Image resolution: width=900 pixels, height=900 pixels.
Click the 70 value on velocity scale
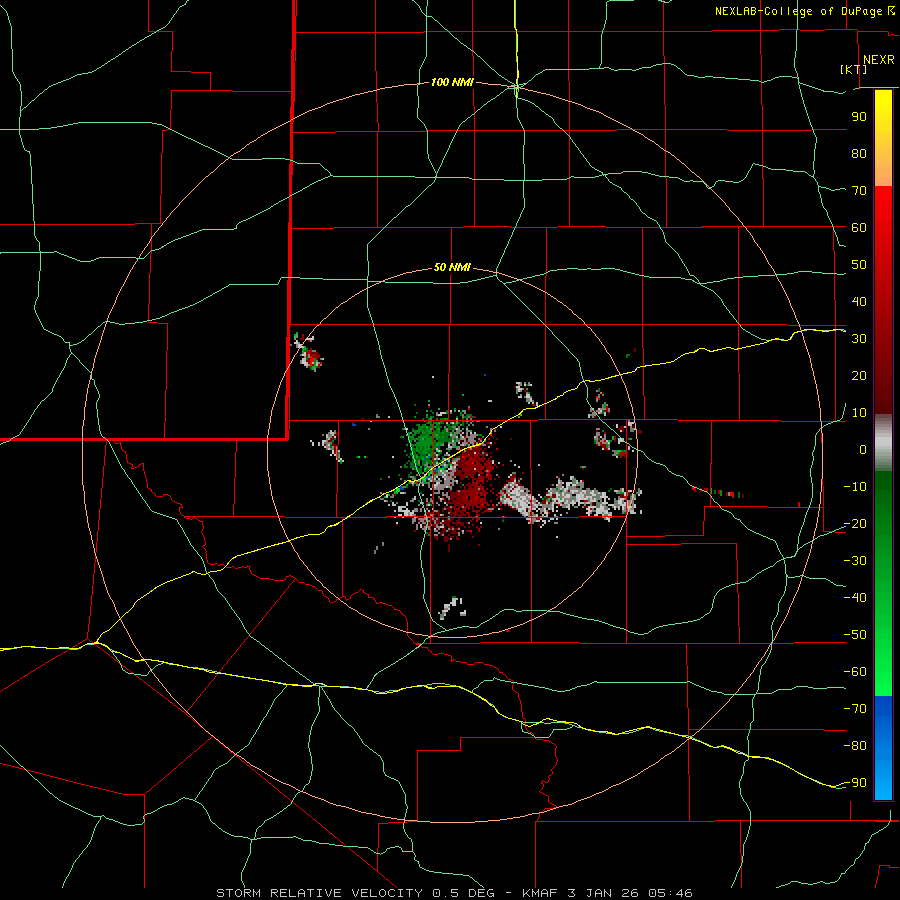[859, 191]
